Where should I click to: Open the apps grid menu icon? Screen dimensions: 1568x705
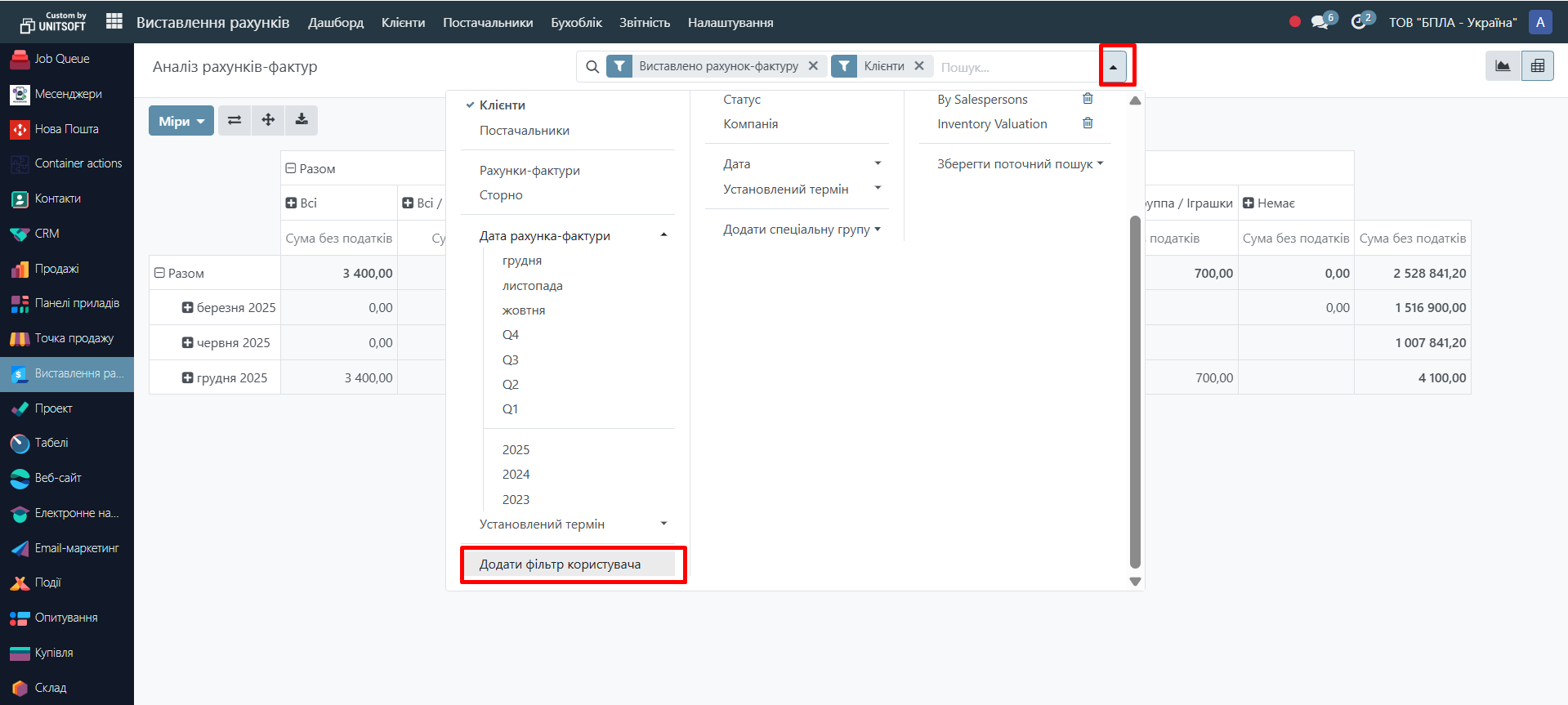114,22
